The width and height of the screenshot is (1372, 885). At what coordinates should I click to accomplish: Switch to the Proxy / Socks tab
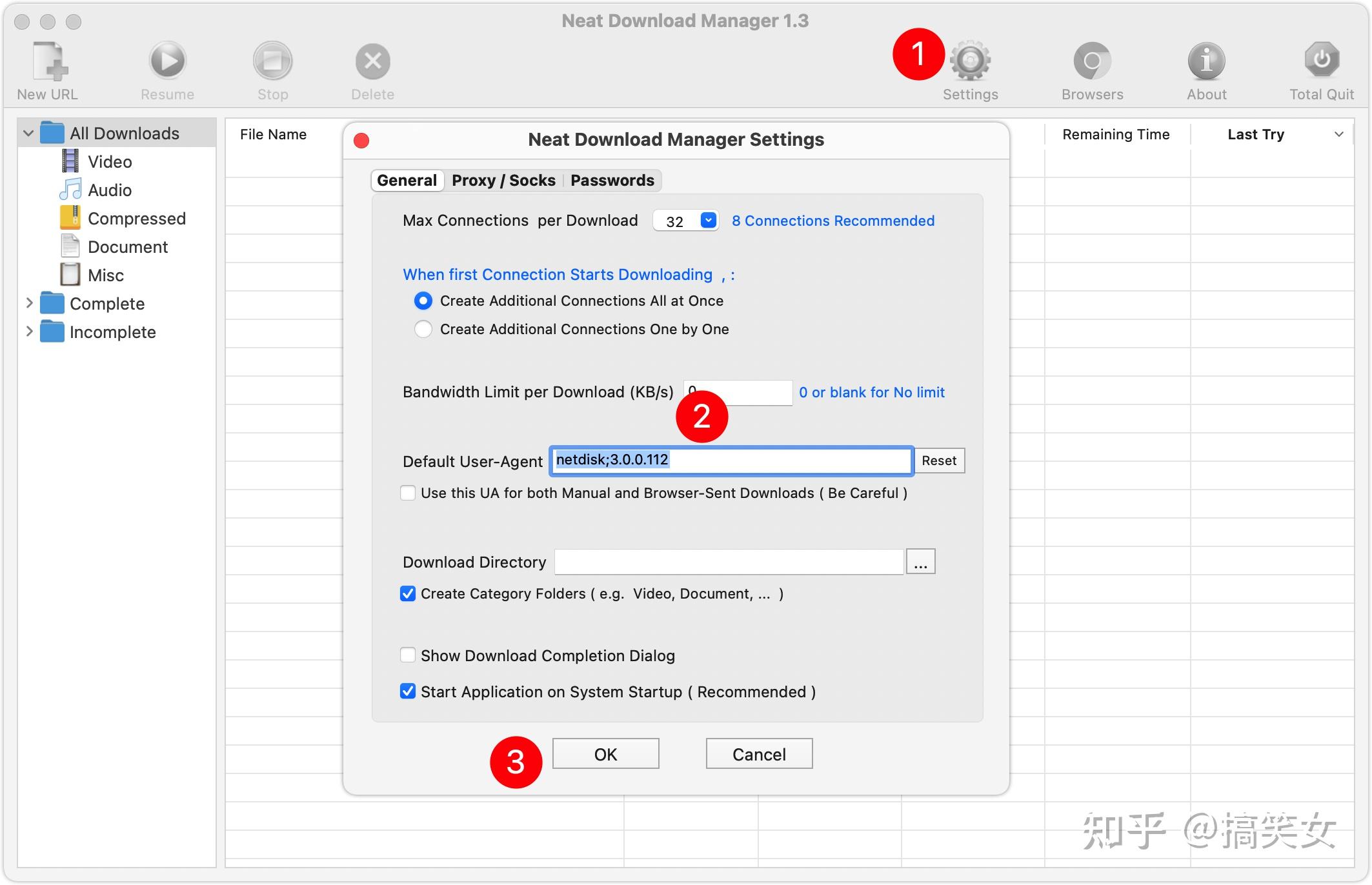tap(503, 181)
